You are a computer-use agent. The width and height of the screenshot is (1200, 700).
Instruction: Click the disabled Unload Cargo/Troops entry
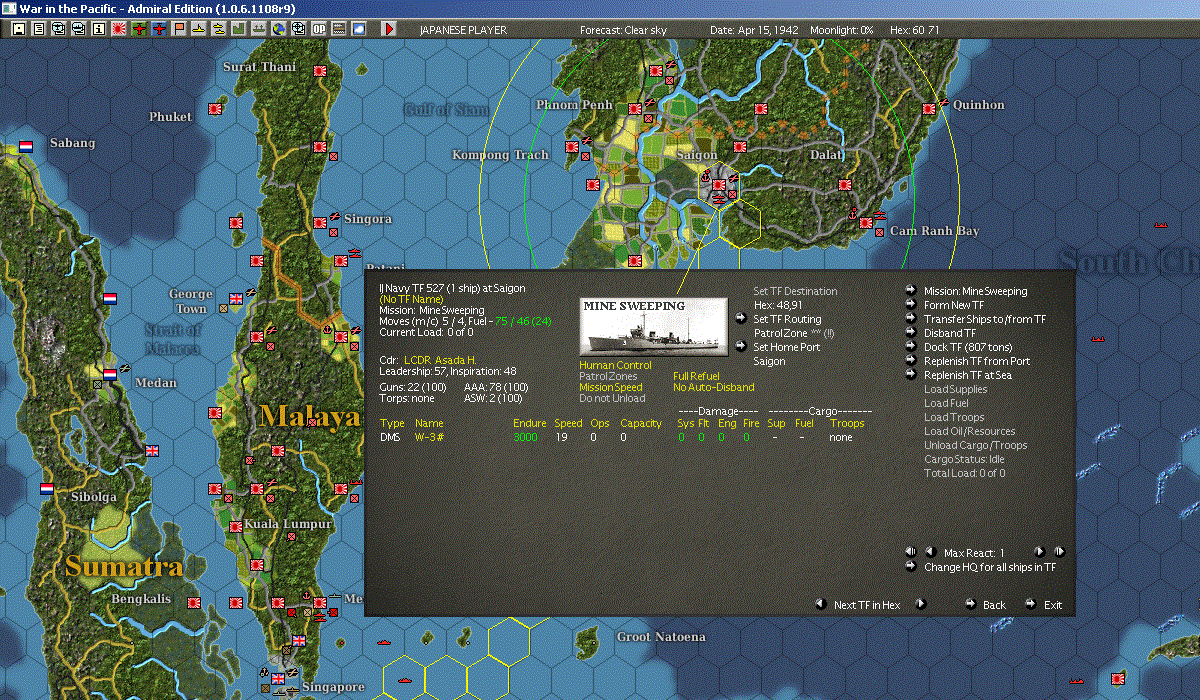pyautogui.click(x=975, y=445)
